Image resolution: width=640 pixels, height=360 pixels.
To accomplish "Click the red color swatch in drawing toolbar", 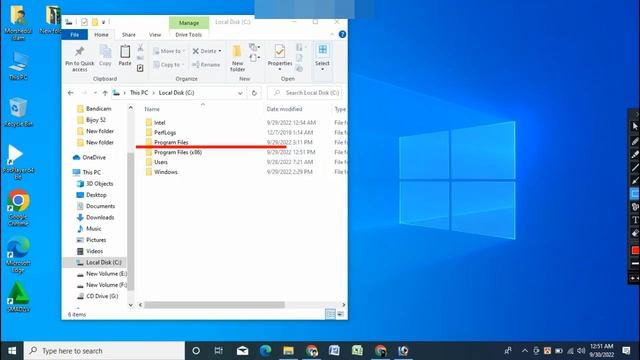I will point(635,250).
